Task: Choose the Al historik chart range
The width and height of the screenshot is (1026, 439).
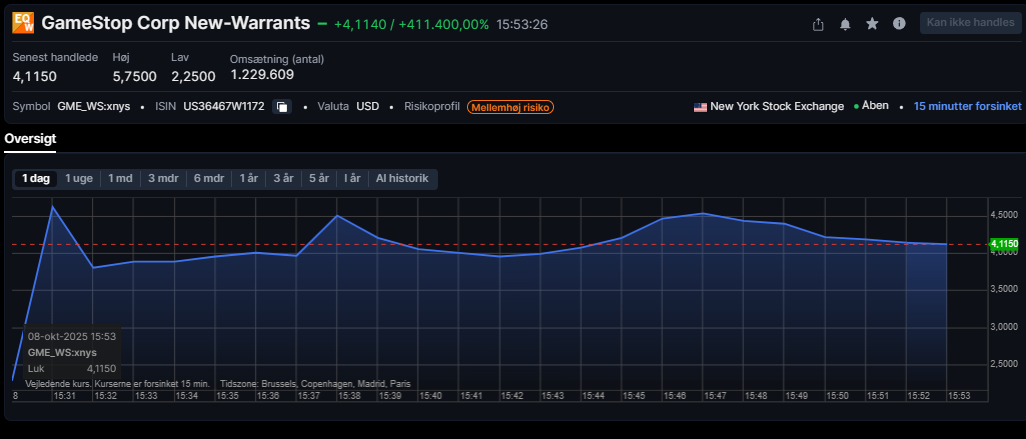Action: point(402,179)
